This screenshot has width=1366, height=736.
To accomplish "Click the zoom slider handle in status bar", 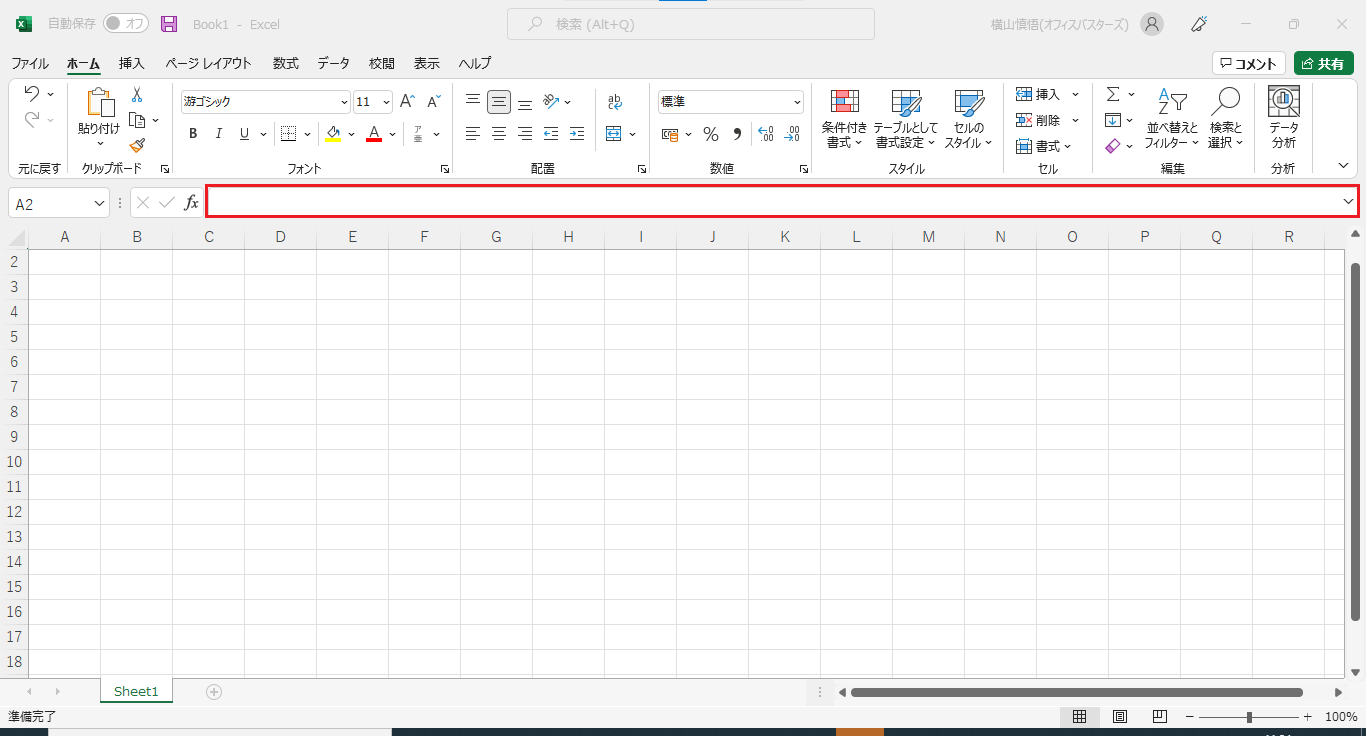I will [1249, 717].
